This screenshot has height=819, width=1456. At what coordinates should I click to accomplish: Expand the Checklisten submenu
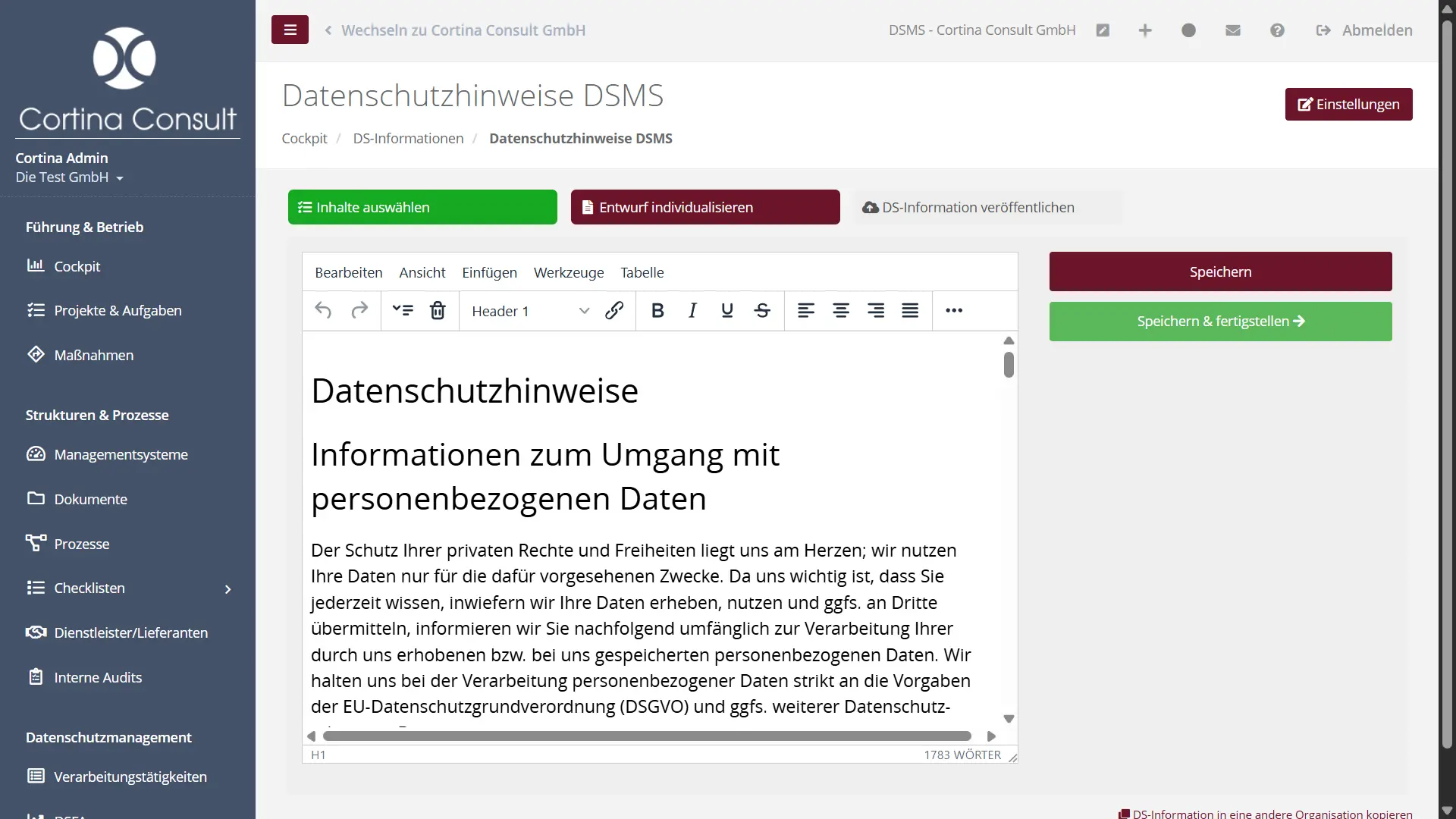coord(227,589)
